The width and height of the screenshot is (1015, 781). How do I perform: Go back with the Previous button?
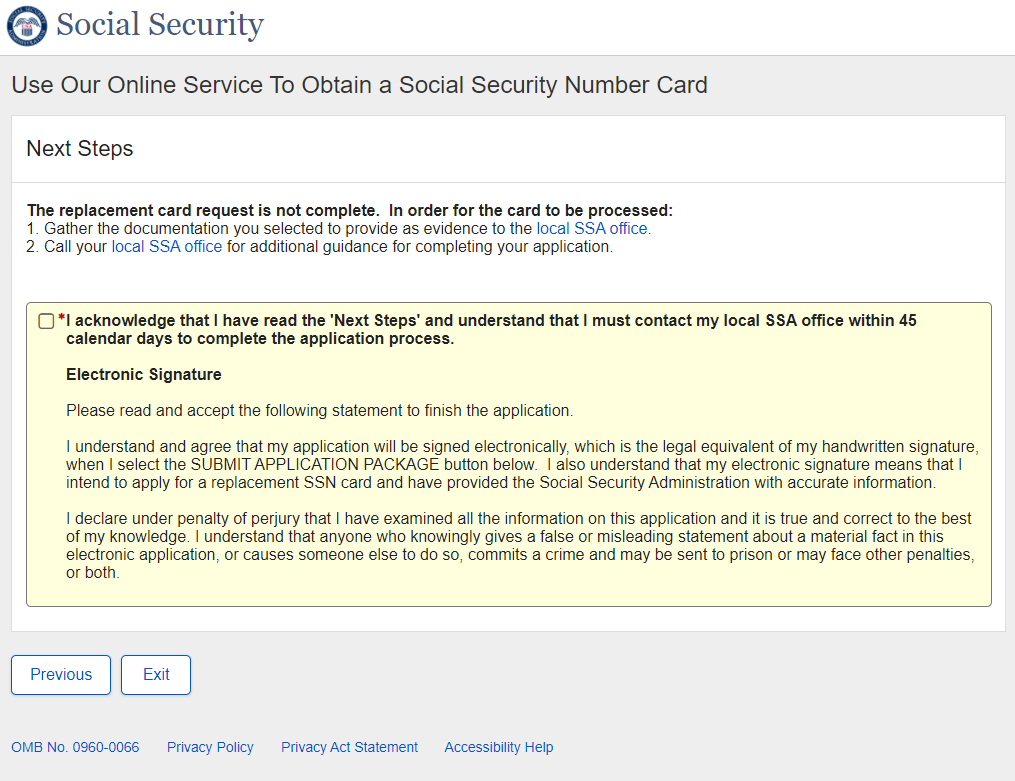pos(61,674)
